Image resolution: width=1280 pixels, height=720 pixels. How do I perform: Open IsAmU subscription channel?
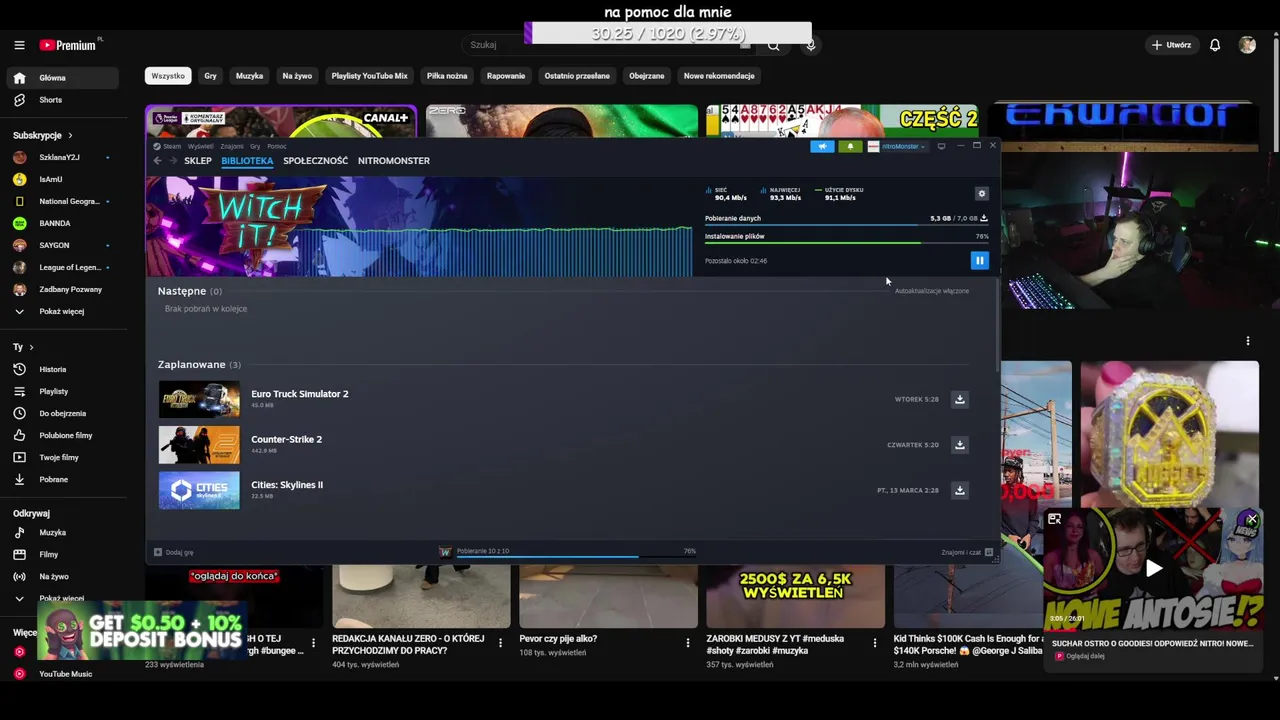click(62, 179)
